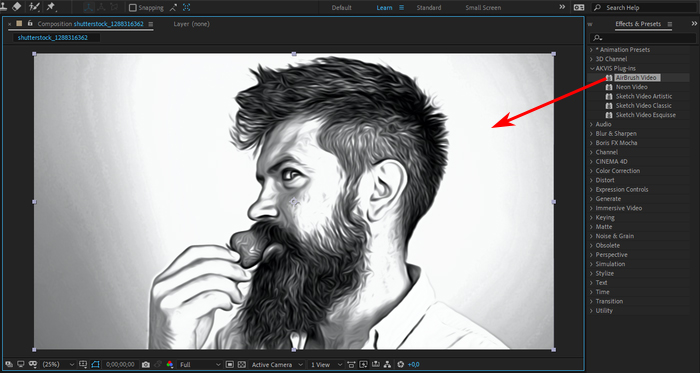Image resolution: width=700 pixels, height=373 pixels.
Task: Open the Effects & Presets tab
Action: coord(638,24)
